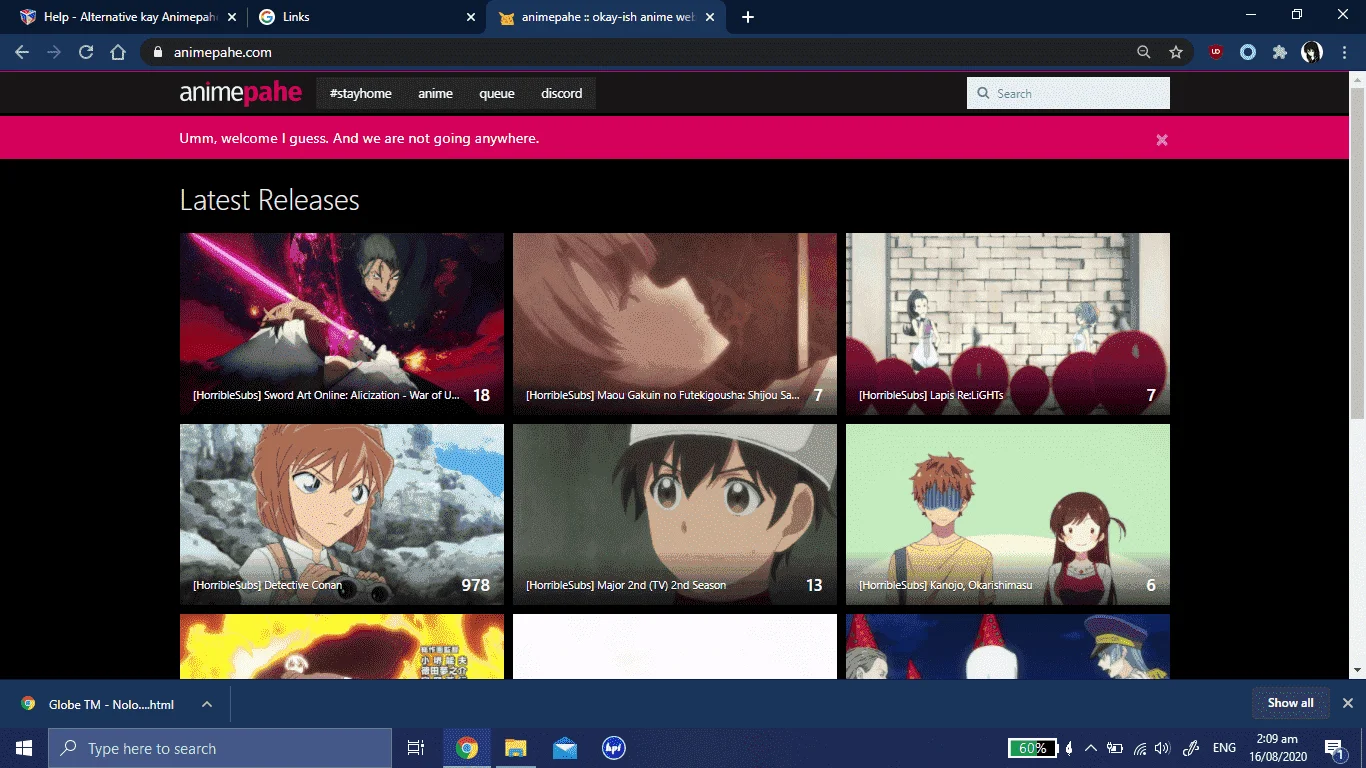Open the Extensions puzzle piece menu

click(x=1280, y=52)
